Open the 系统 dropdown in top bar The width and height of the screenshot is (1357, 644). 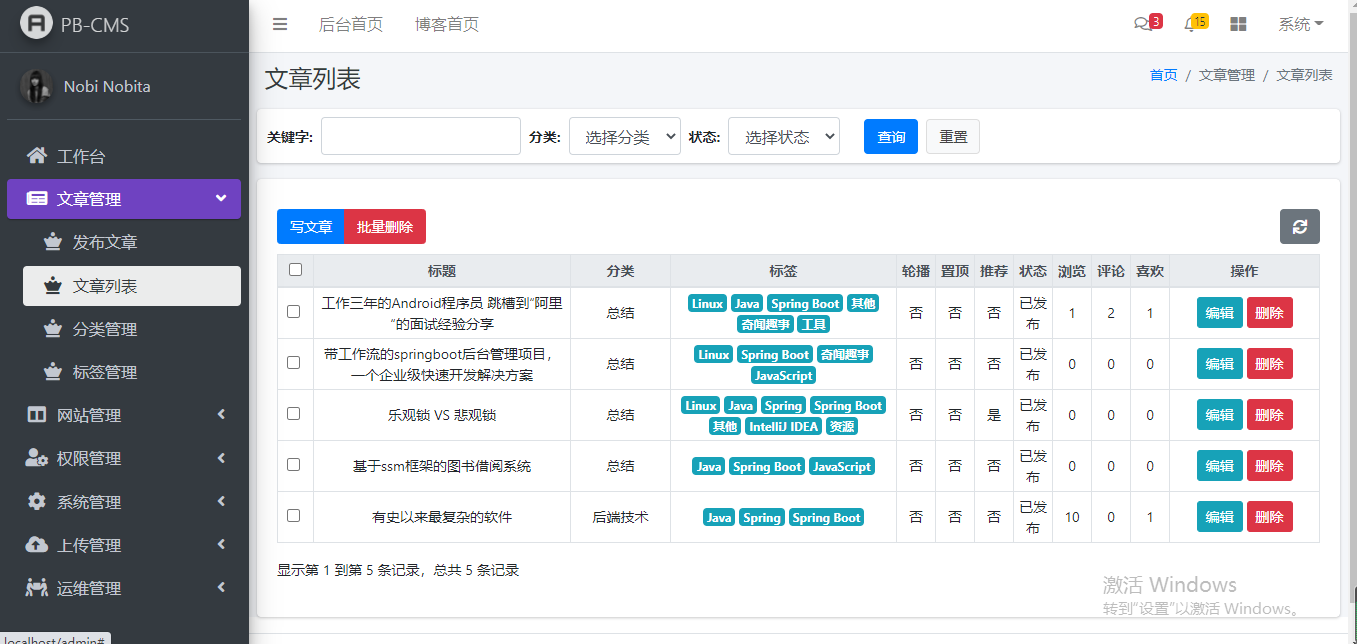tap(1301, 25)
